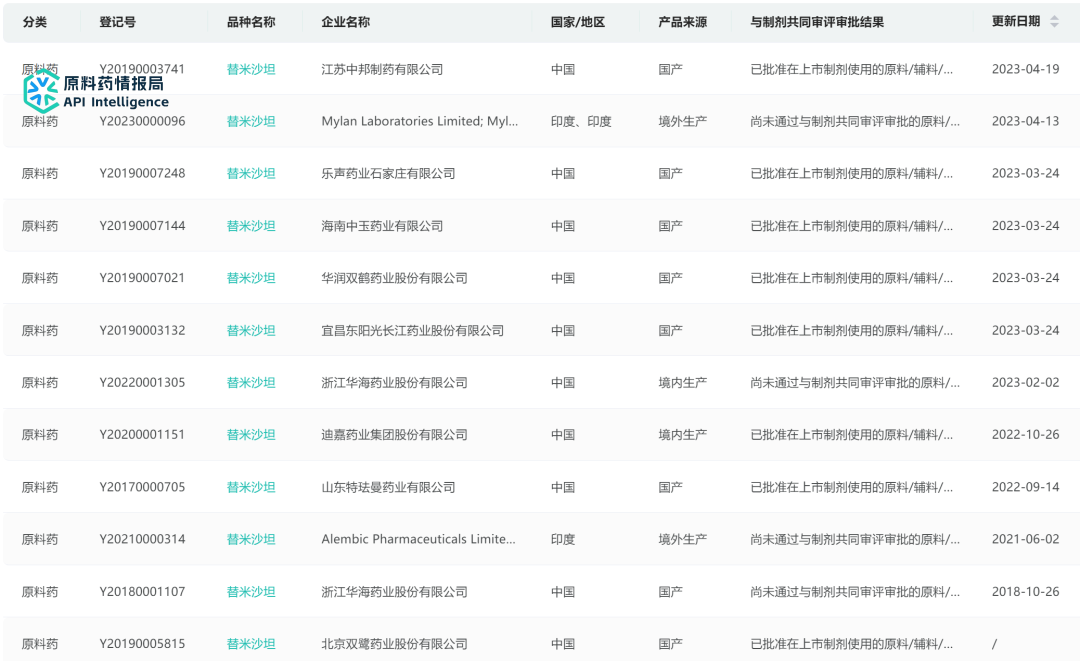Click the 与制剂共同审评审批结果 column header
This screenshot has width=1080, height=661.
tap(817, 22)
